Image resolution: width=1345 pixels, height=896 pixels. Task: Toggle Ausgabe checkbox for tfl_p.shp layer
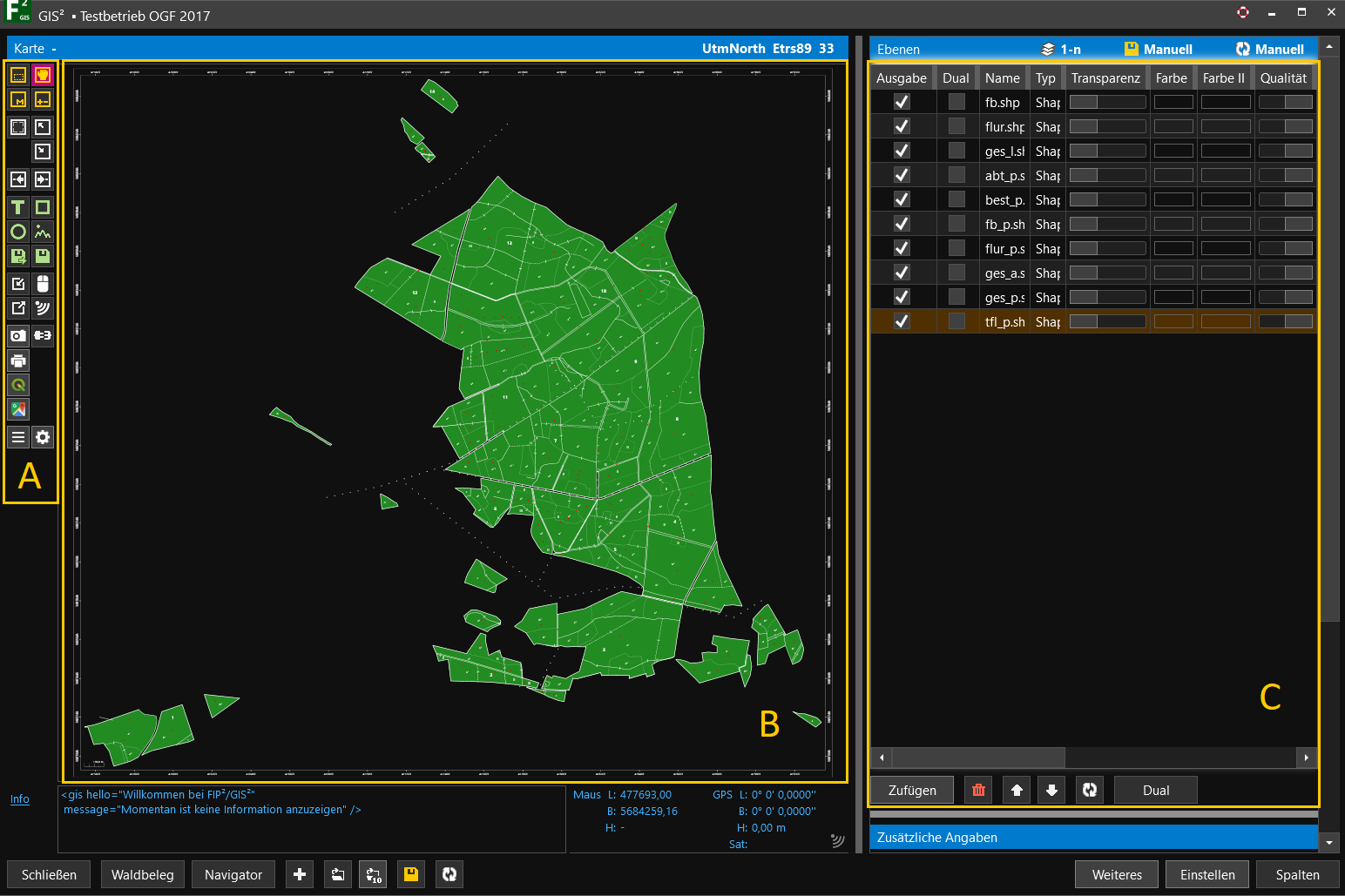tap(902, 321)
